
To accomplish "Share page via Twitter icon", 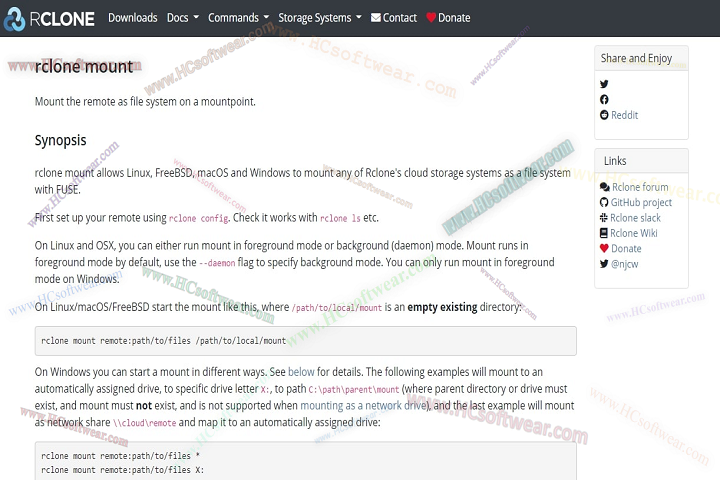I will tap(604, 84).
